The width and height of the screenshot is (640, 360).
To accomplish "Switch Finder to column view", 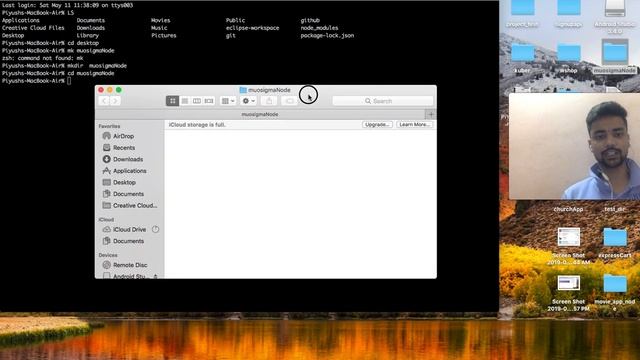I will 197,100.
